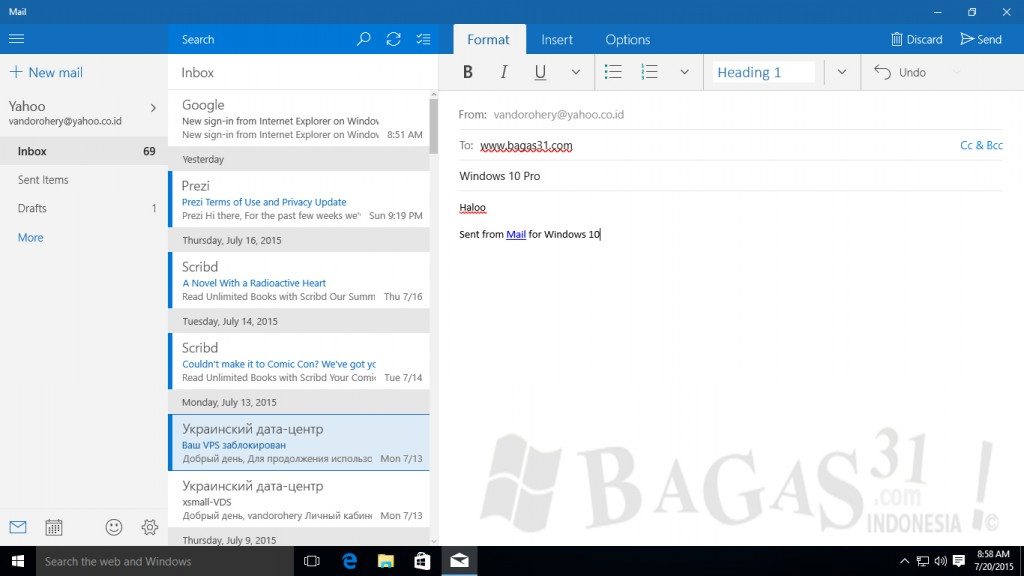1024x576 pixels.
Task: Open Mail settings gear
Action: coord(150,527)
